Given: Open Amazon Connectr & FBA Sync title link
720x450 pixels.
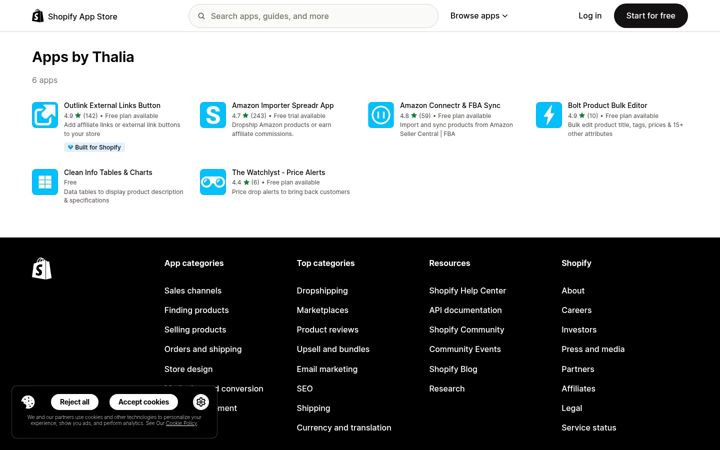Looking at the screenshot, I should click(450, 106).
